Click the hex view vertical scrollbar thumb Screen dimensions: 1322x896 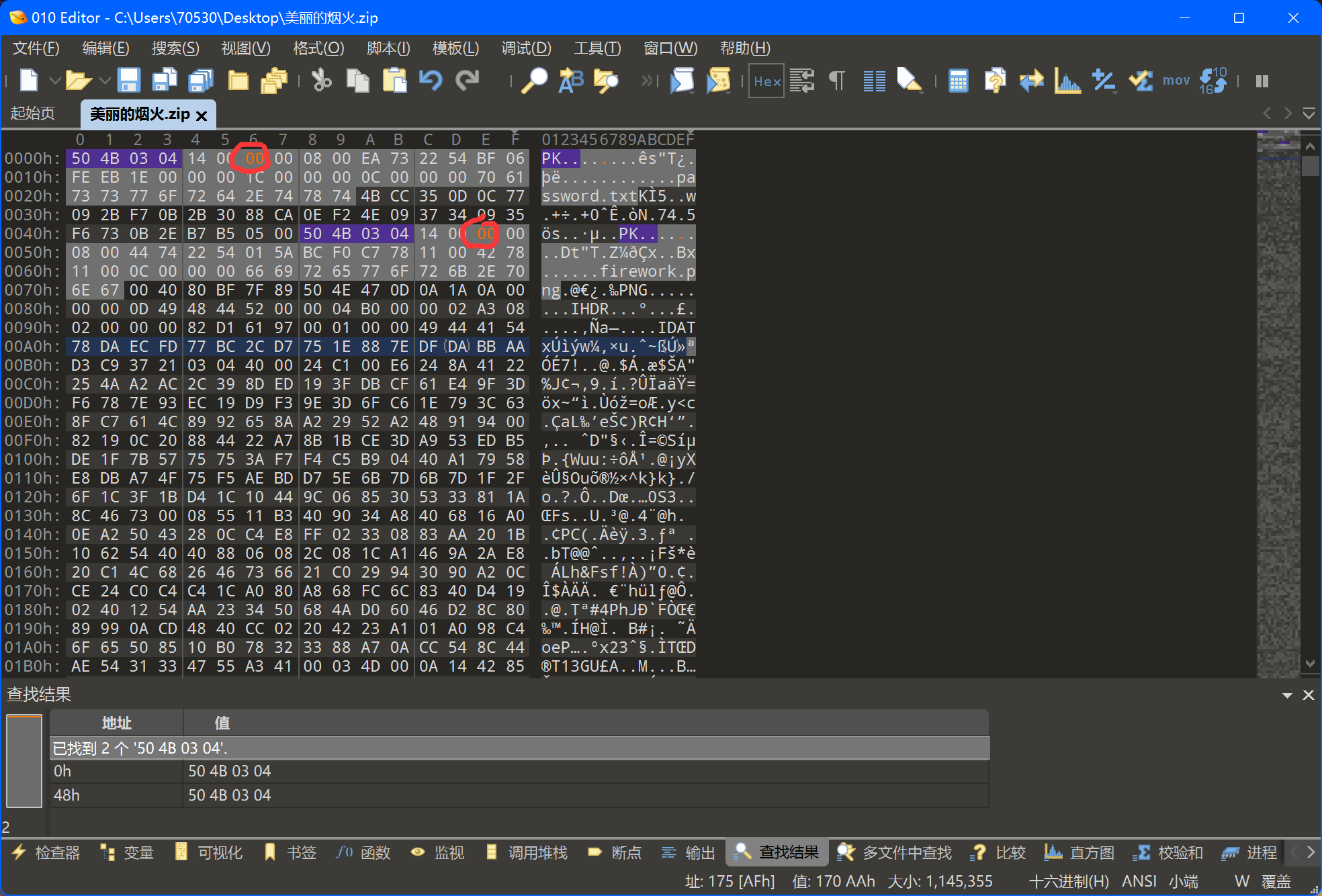click(x=1310, y=165)
